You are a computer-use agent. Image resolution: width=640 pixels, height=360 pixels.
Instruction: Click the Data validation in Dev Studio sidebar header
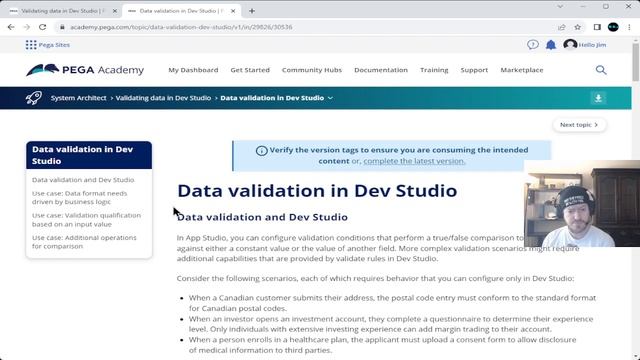[x=89, y=155]
